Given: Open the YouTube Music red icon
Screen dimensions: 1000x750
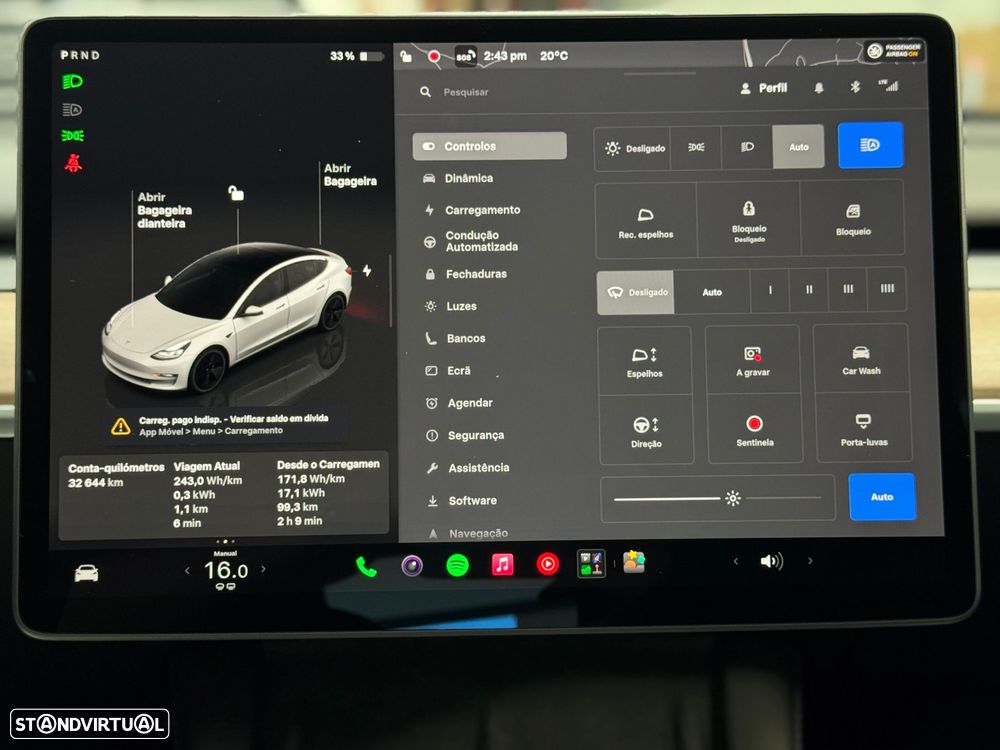Looking at the screenshot, I should pyautogui.click(x=548, y=564).
